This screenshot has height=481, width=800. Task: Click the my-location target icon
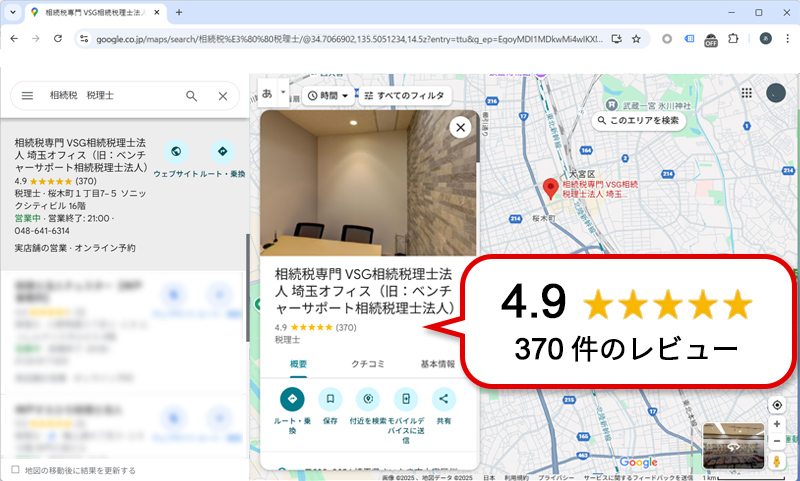click(x=777, y=405)
